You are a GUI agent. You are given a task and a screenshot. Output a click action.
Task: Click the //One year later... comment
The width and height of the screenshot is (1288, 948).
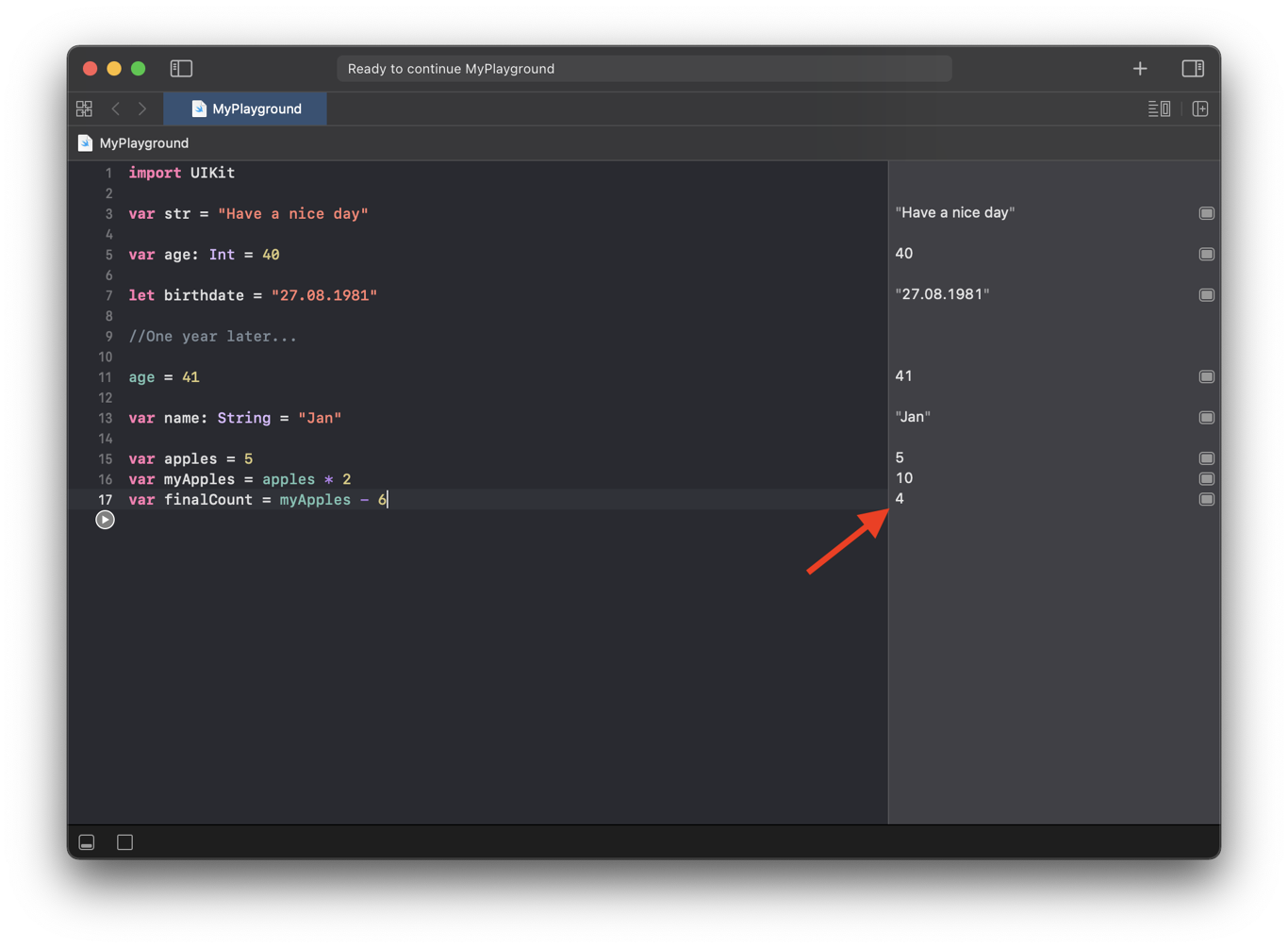pos(213,337)
